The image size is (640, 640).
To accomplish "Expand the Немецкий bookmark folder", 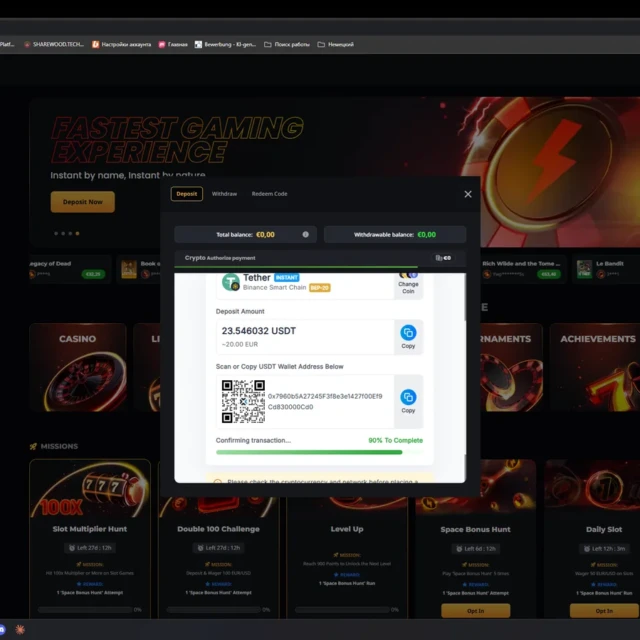I will tap(336, 44).
